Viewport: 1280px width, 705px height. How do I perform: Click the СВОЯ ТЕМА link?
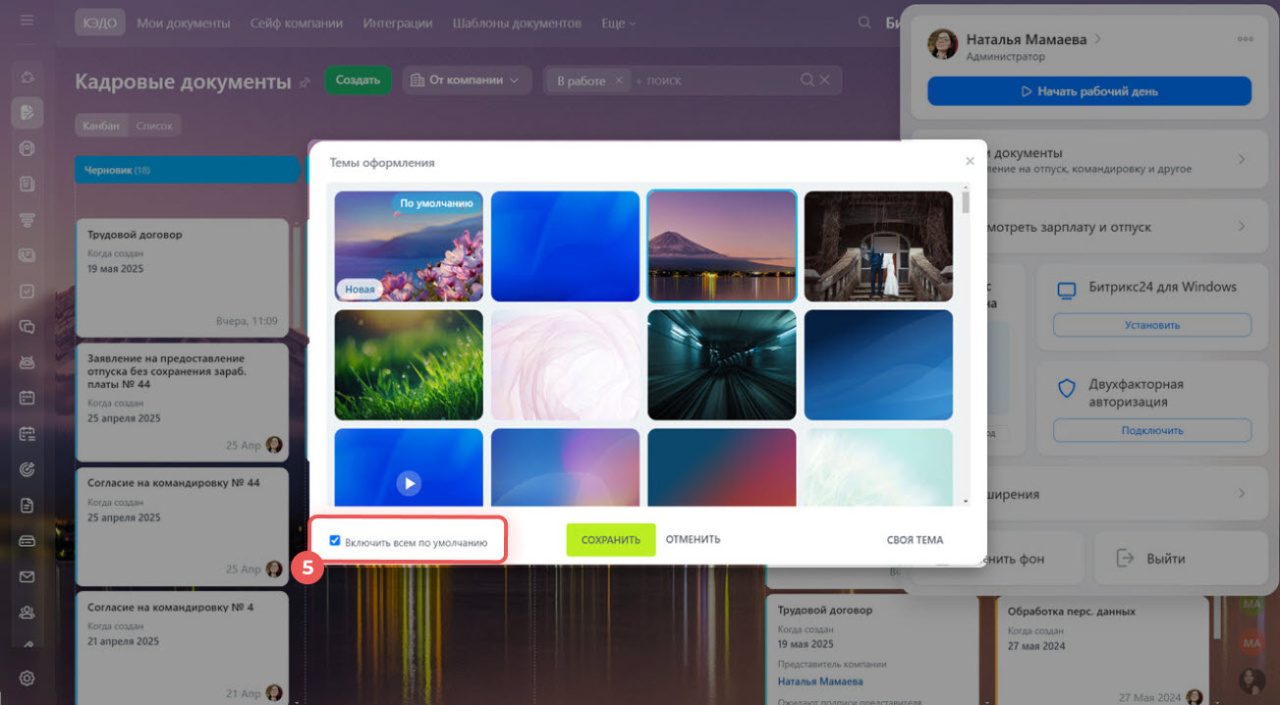[914, 540]
